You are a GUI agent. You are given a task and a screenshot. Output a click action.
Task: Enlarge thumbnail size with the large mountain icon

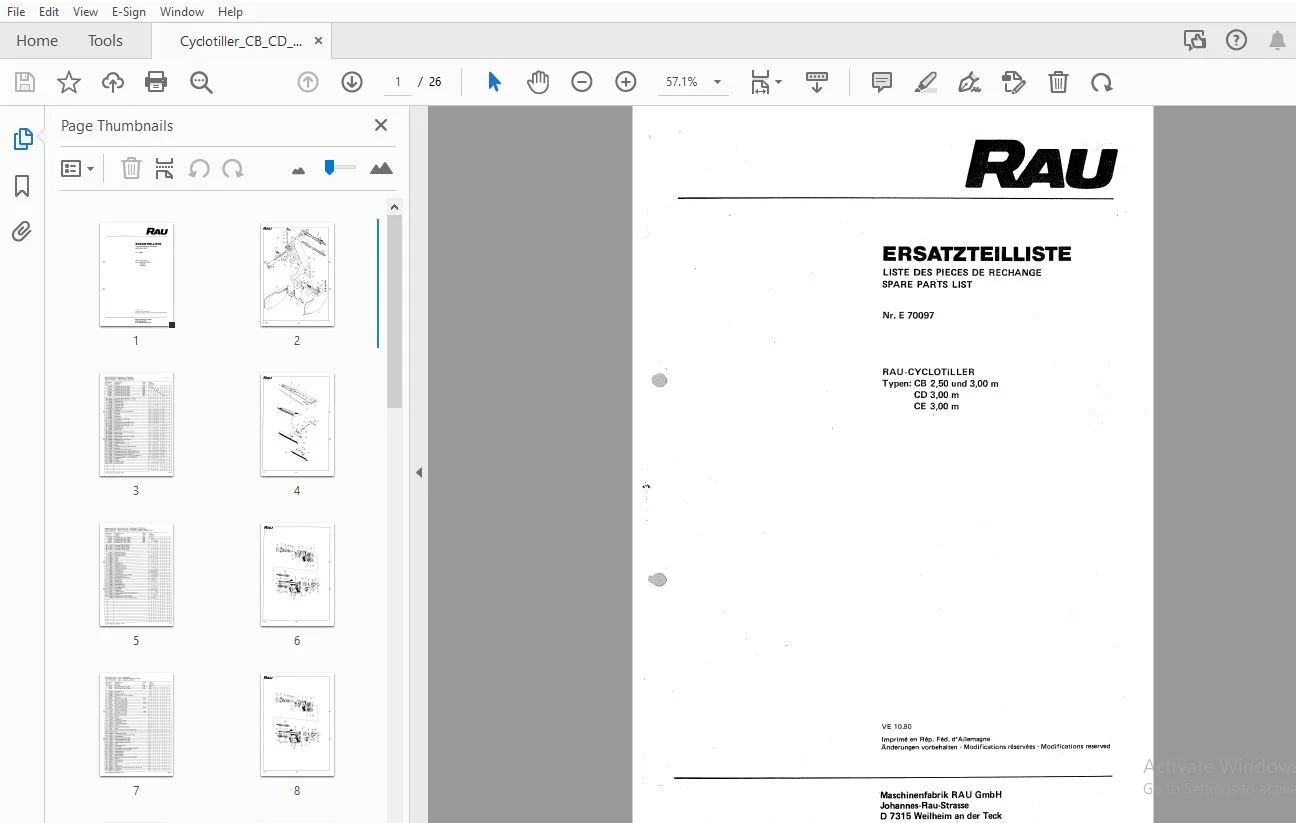(381, 168)
